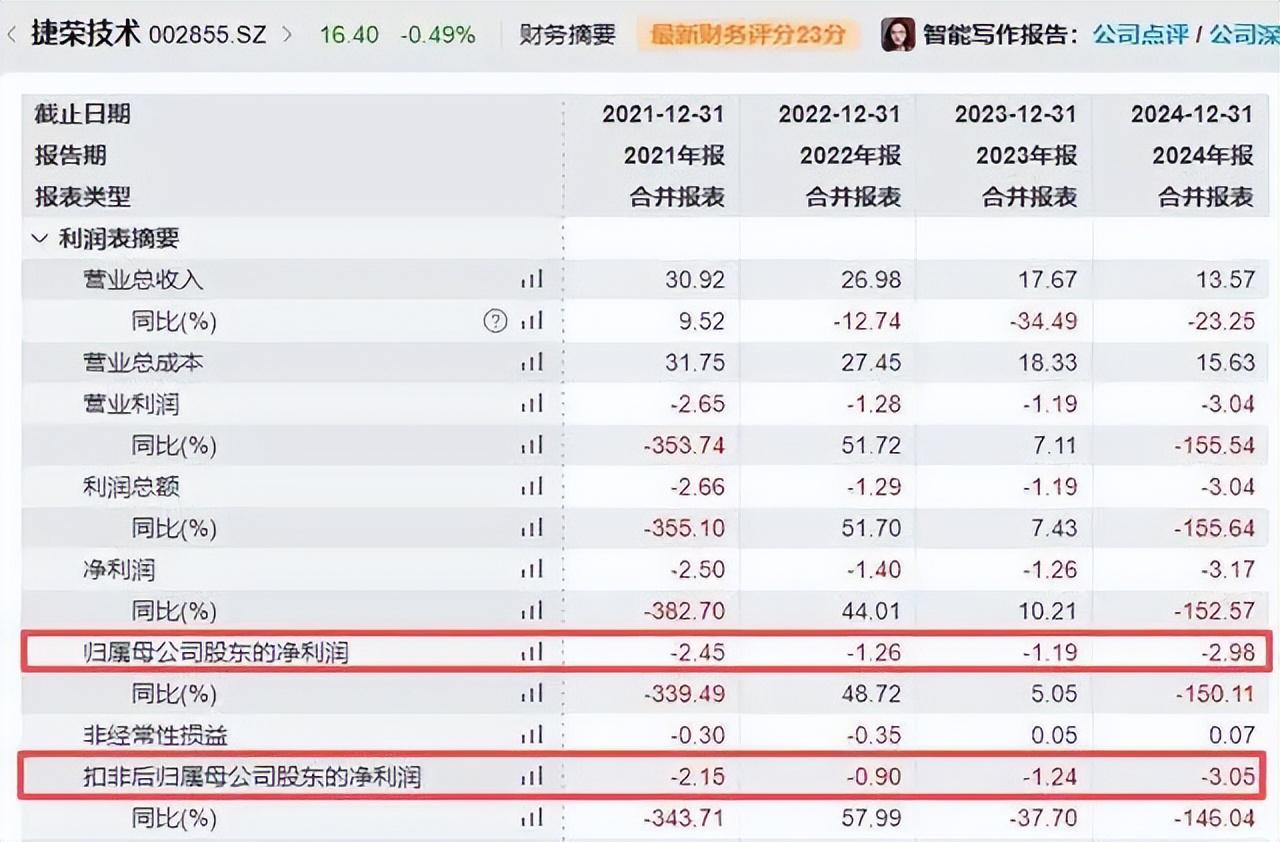
Task: Click chart icon for 扣非后归属母公司股东的净利润
Action: 532,777
